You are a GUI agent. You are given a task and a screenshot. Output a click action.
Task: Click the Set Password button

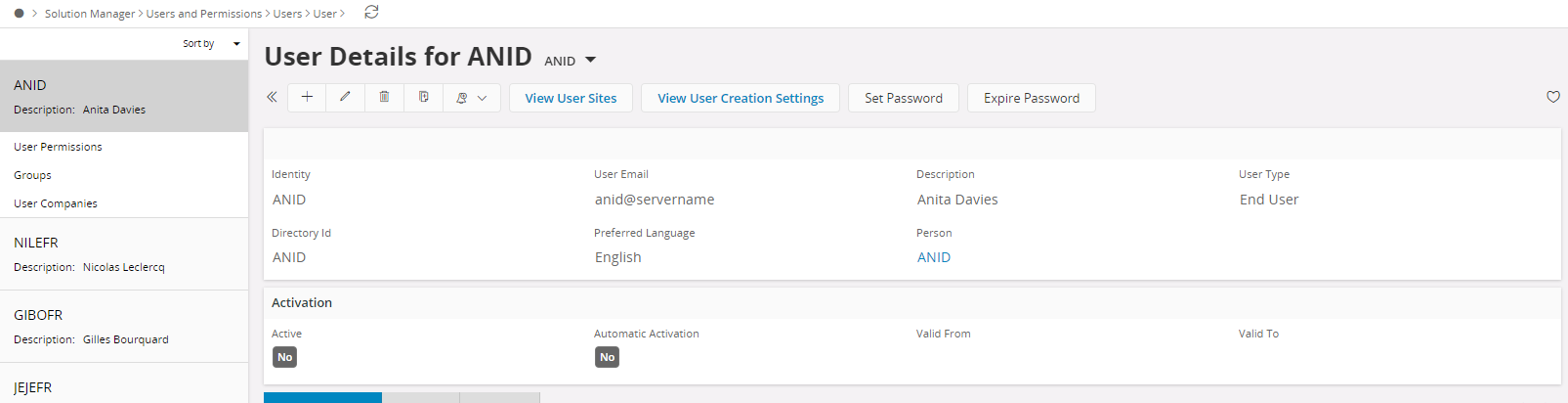[x=904, y=98]
